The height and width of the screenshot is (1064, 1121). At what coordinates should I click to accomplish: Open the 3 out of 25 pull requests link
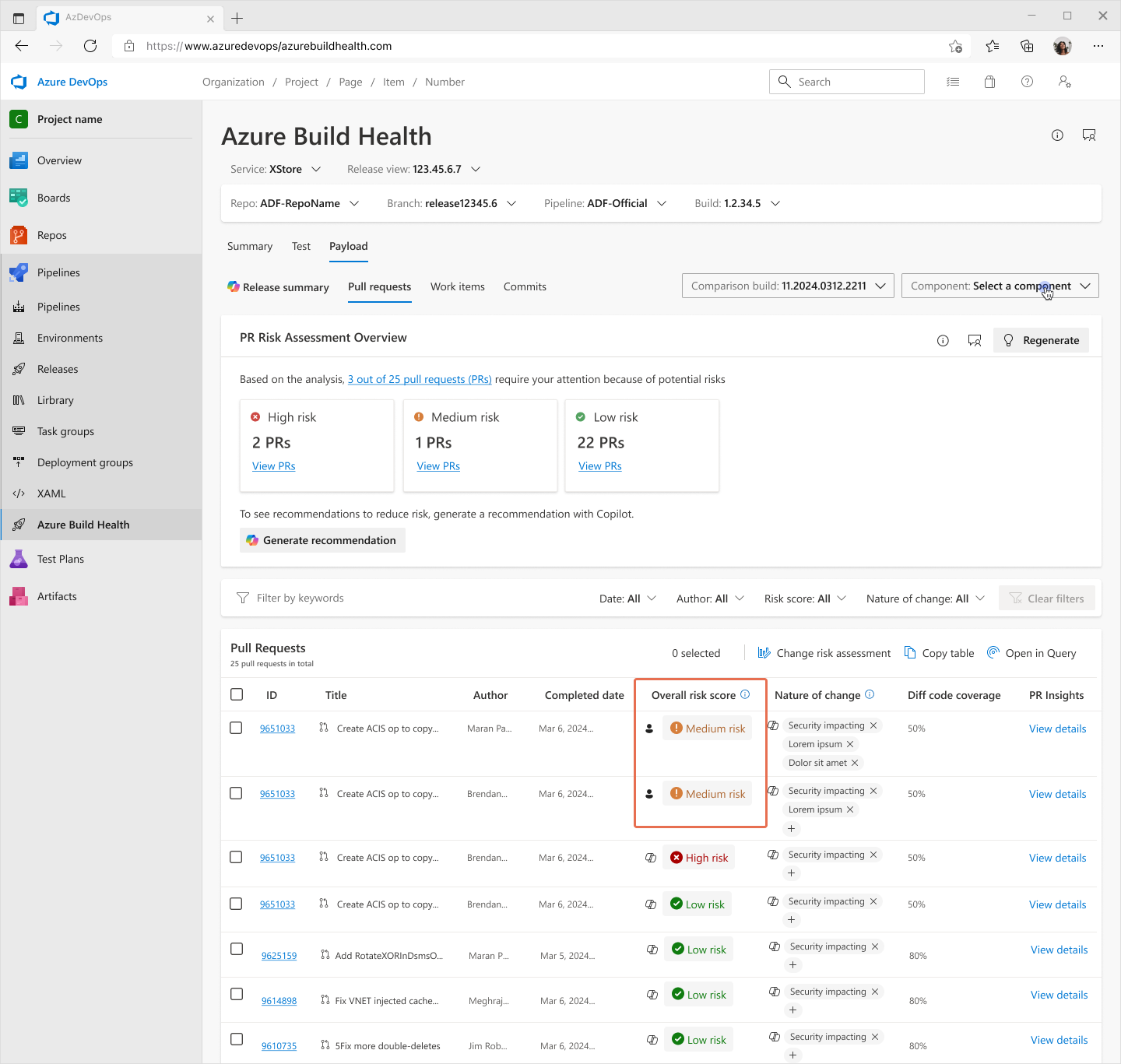(420, 379)
